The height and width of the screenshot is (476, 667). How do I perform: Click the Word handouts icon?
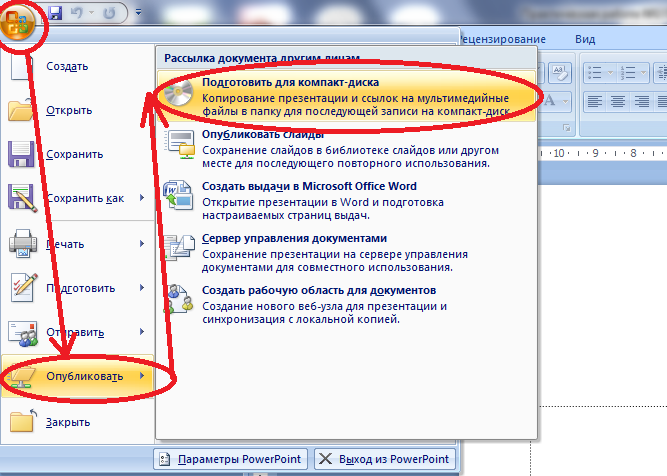[179, 195]
